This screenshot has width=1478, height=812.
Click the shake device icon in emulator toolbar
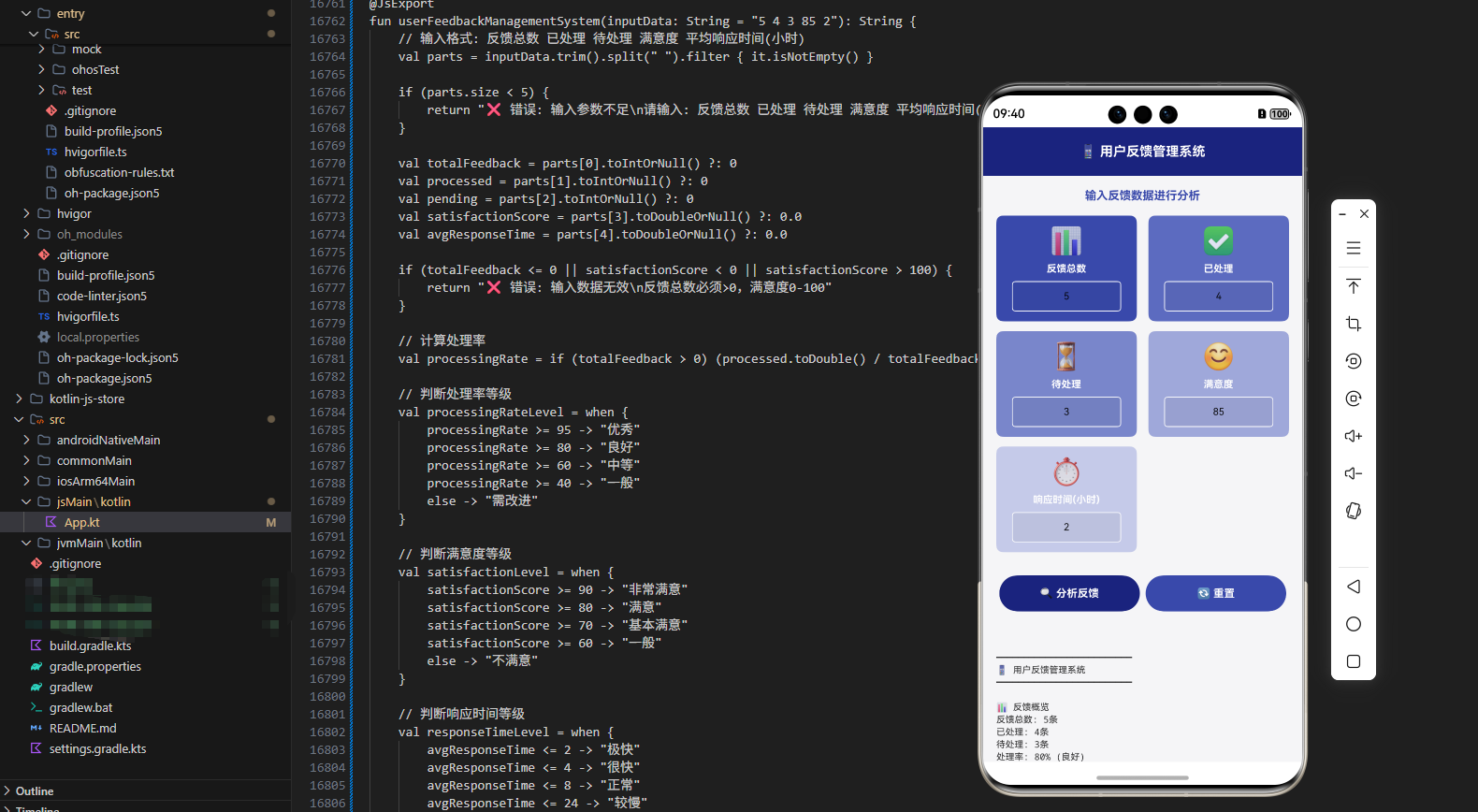1353,511
